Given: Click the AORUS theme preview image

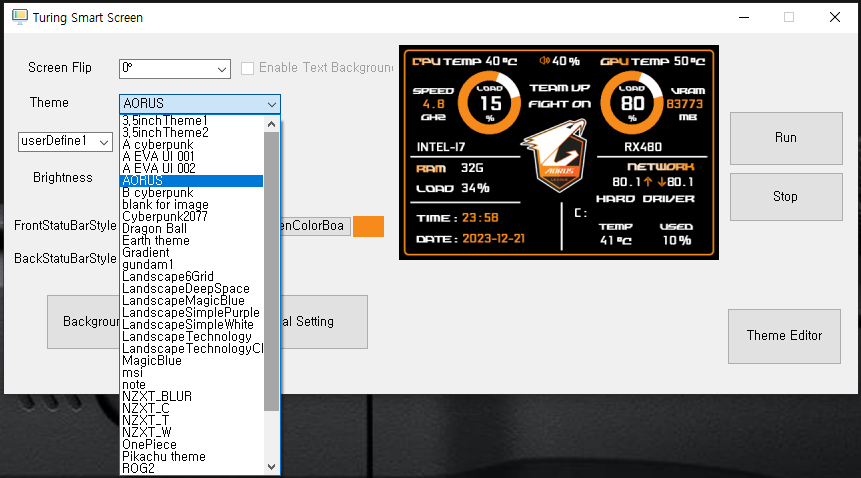Looking at the screenshot, I should tap(558, 153).
